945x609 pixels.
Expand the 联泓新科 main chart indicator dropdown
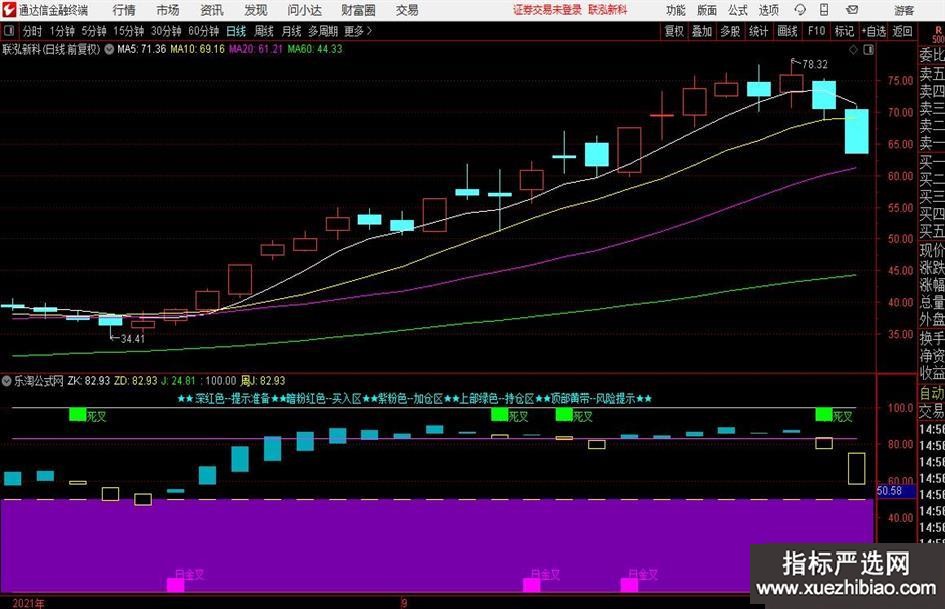click(x=109, y=49)
